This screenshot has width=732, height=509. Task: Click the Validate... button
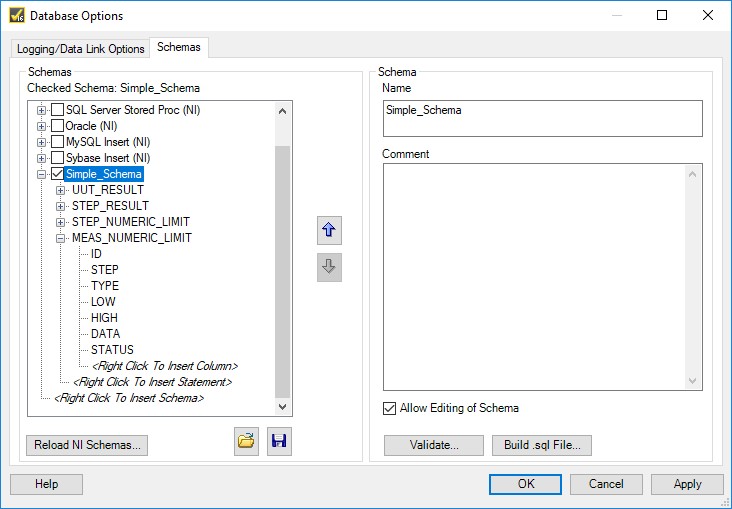click(x=434, y=445)
